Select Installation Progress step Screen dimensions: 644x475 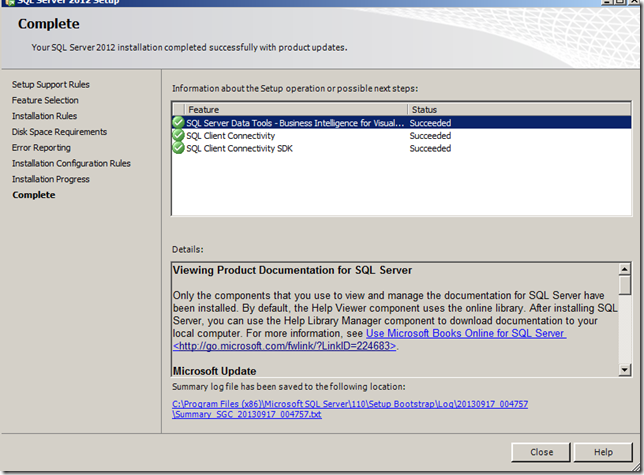click(51, 179)
